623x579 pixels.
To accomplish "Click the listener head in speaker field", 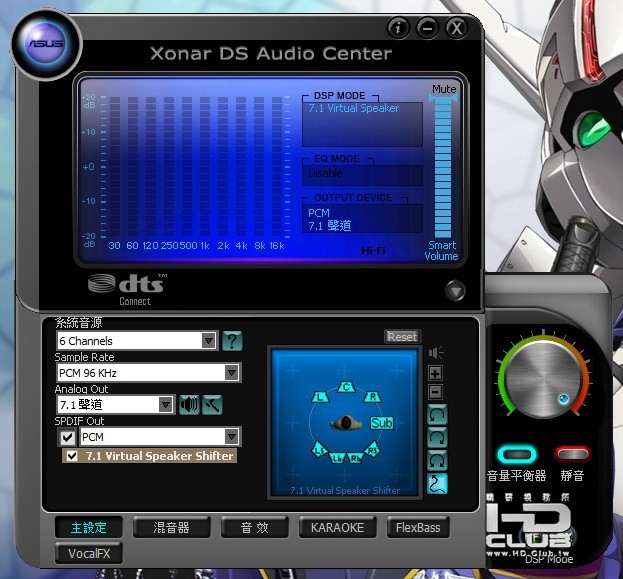I will click(346, 423).
